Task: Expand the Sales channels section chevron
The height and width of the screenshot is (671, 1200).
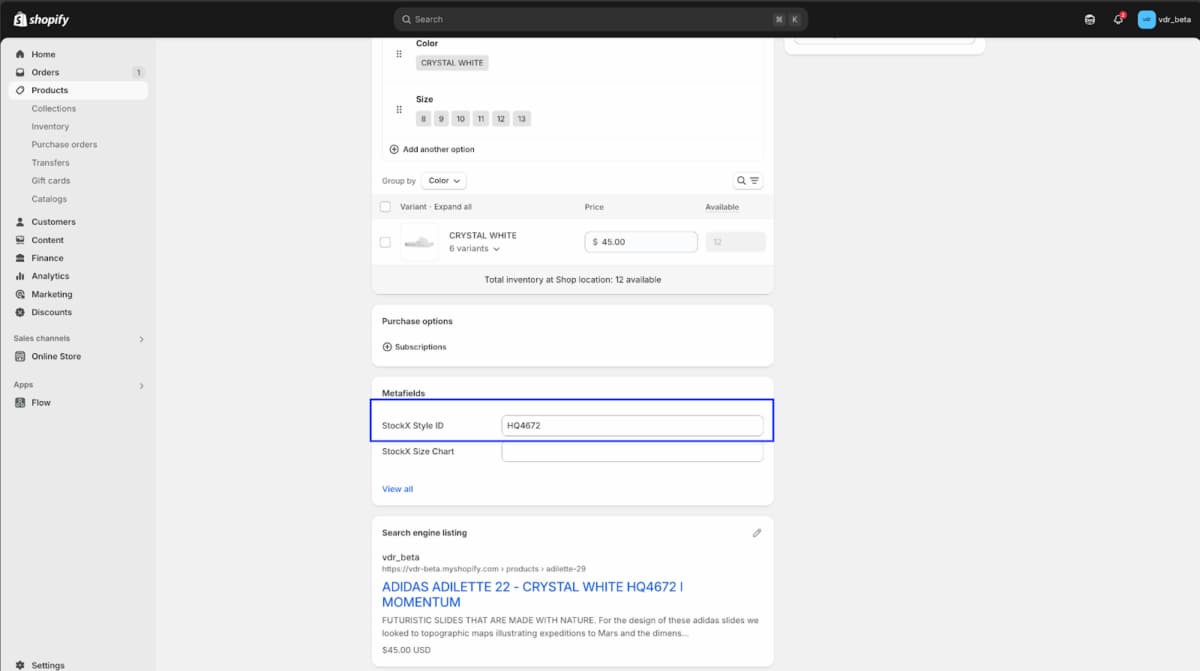Action: 141,339
